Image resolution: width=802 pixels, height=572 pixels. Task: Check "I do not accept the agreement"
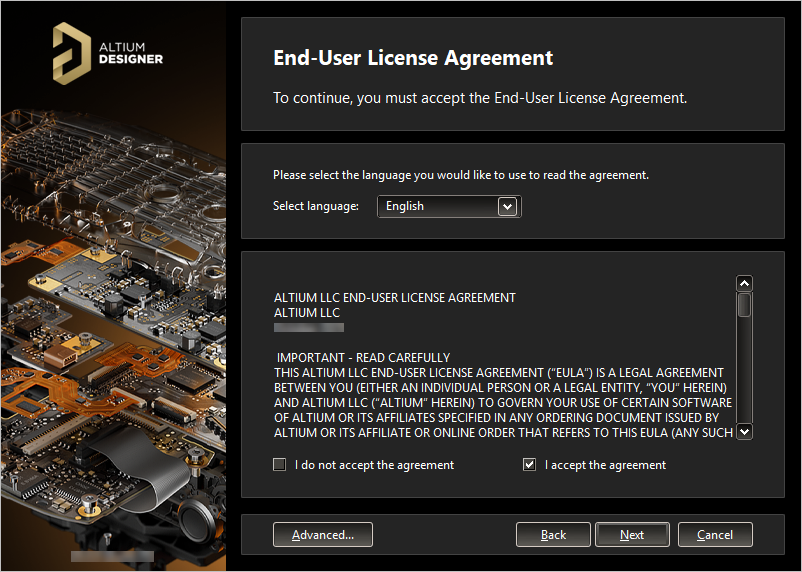click(x=279, y=465)
